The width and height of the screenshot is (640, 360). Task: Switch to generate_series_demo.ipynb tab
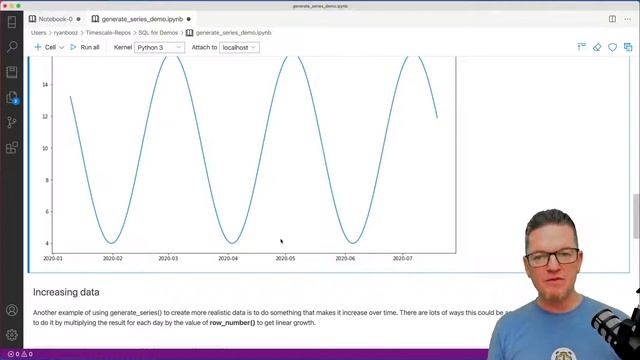point(141,19)
